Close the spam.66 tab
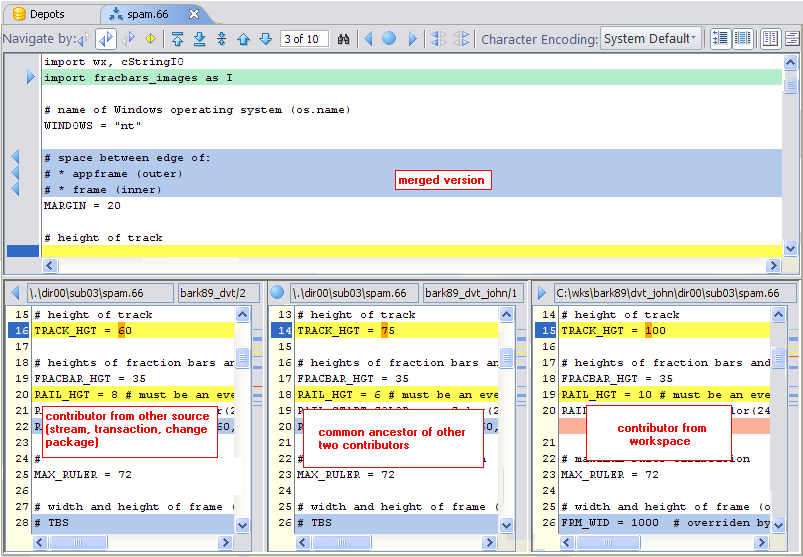 [194, 14]
